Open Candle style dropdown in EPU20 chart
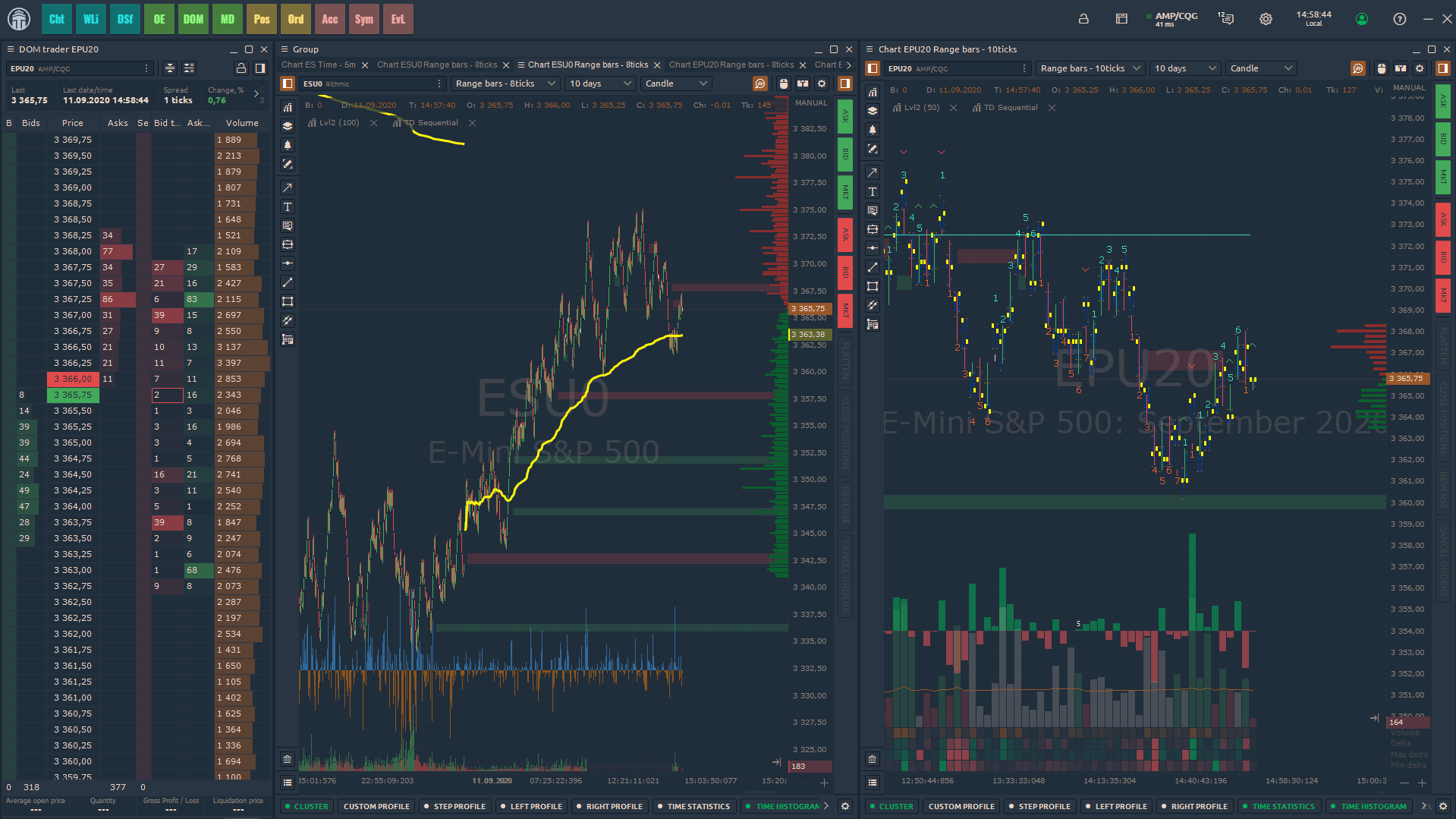Viewport: 1456px width, 819px height. 1261,68
